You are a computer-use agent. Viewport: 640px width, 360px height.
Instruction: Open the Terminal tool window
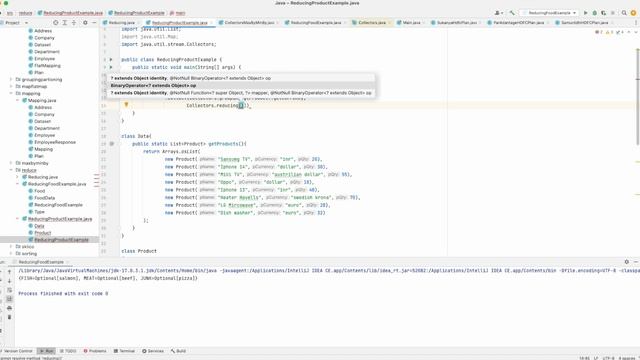(124, 351)
